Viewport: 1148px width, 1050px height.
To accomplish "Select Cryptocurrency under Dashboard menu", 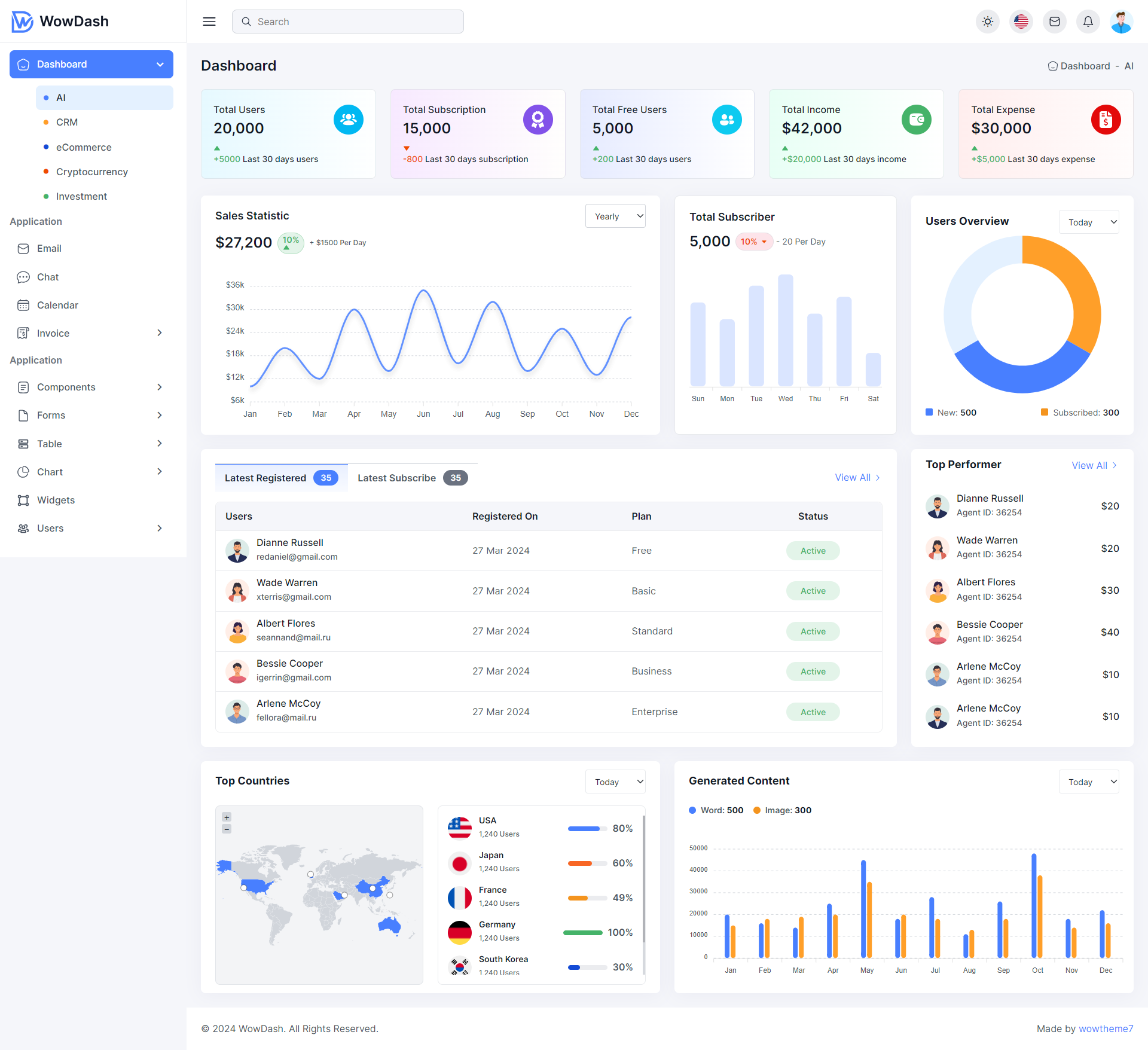I will click(x=91, y=172).
